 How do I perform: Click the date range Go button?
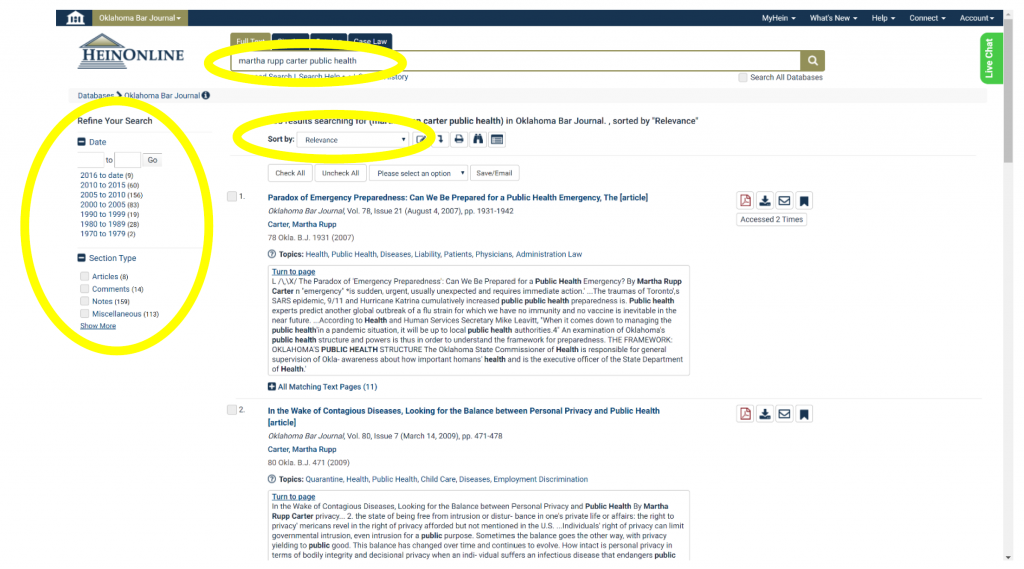152,160
